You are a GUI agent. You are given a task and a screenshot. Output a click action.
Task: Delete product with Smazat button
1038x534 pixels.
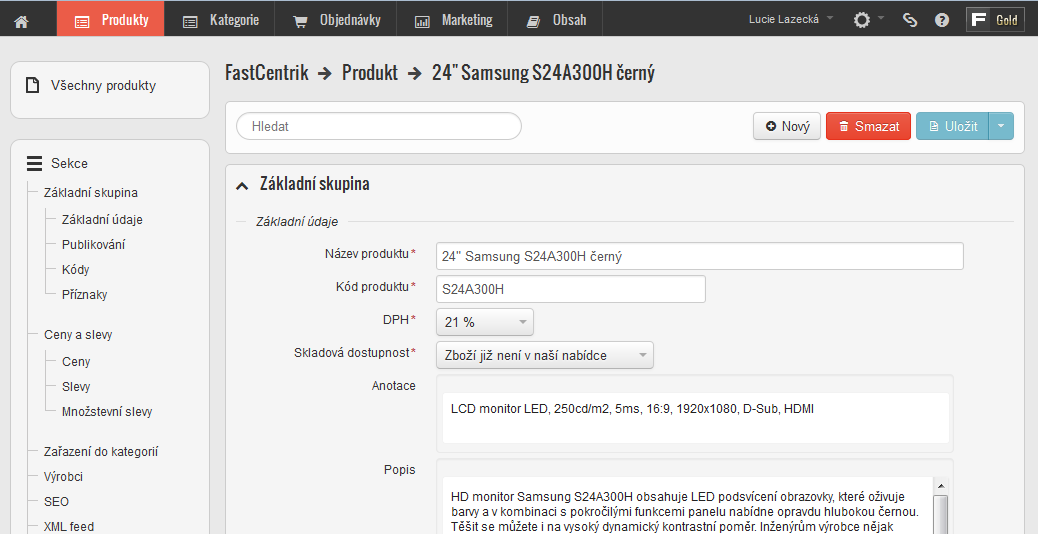pyautogui.click(x=869, y=126)
